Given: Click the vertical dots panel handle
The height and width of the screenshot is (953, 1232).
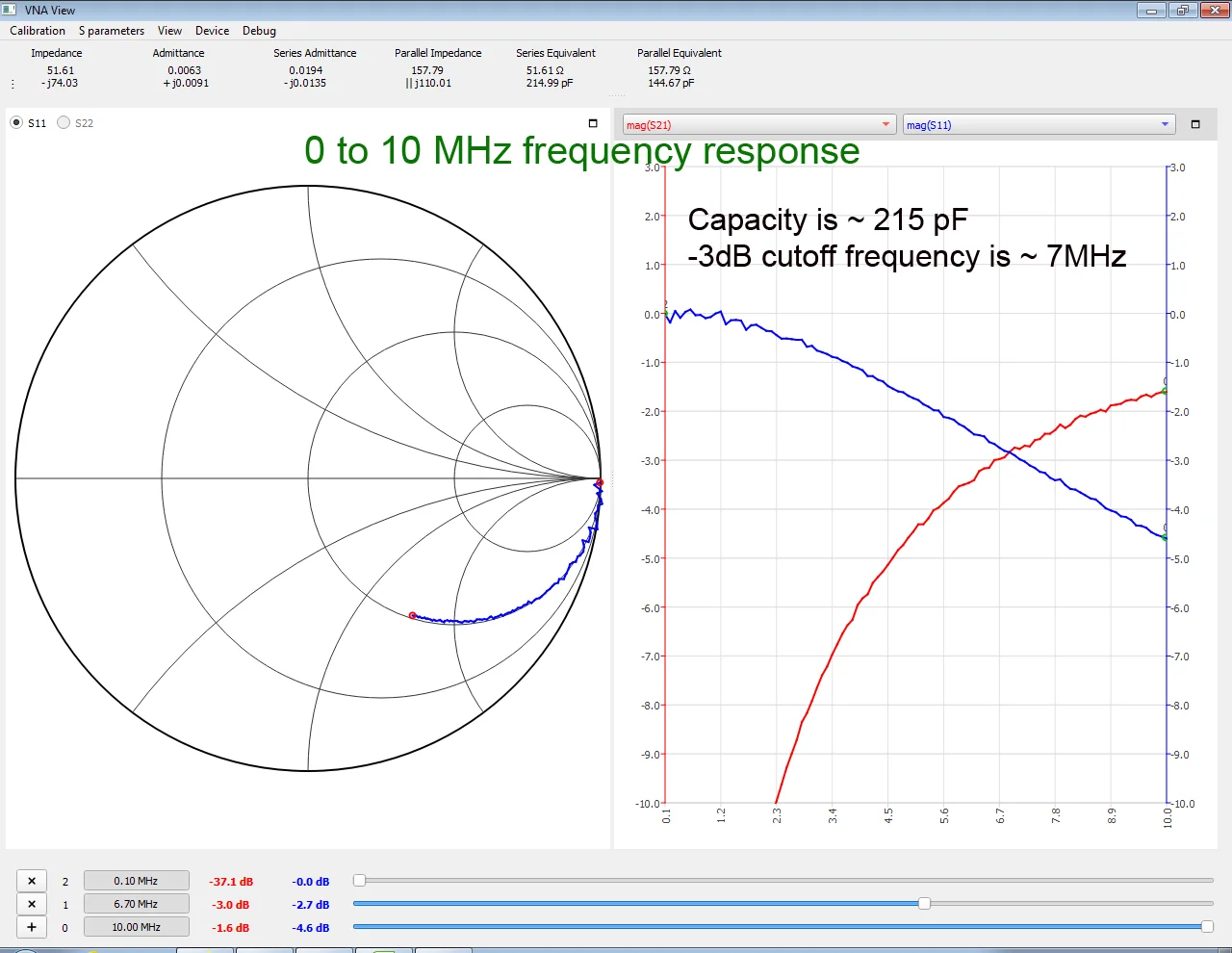Looking at the screenshot, I should tap(13, 84).
